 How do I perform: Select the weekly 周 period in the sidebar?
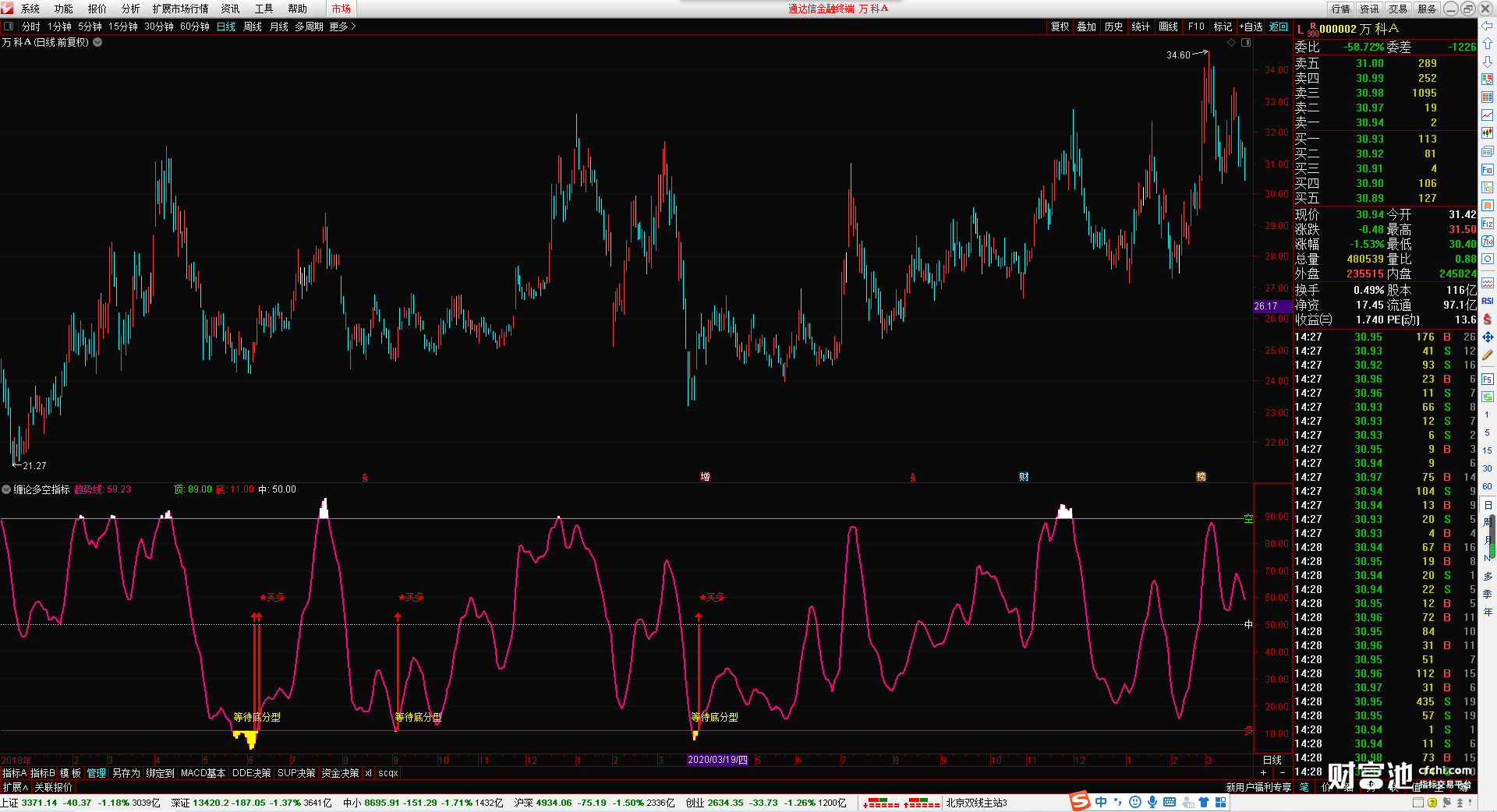pyautogui.click(x=1487, y=522)
